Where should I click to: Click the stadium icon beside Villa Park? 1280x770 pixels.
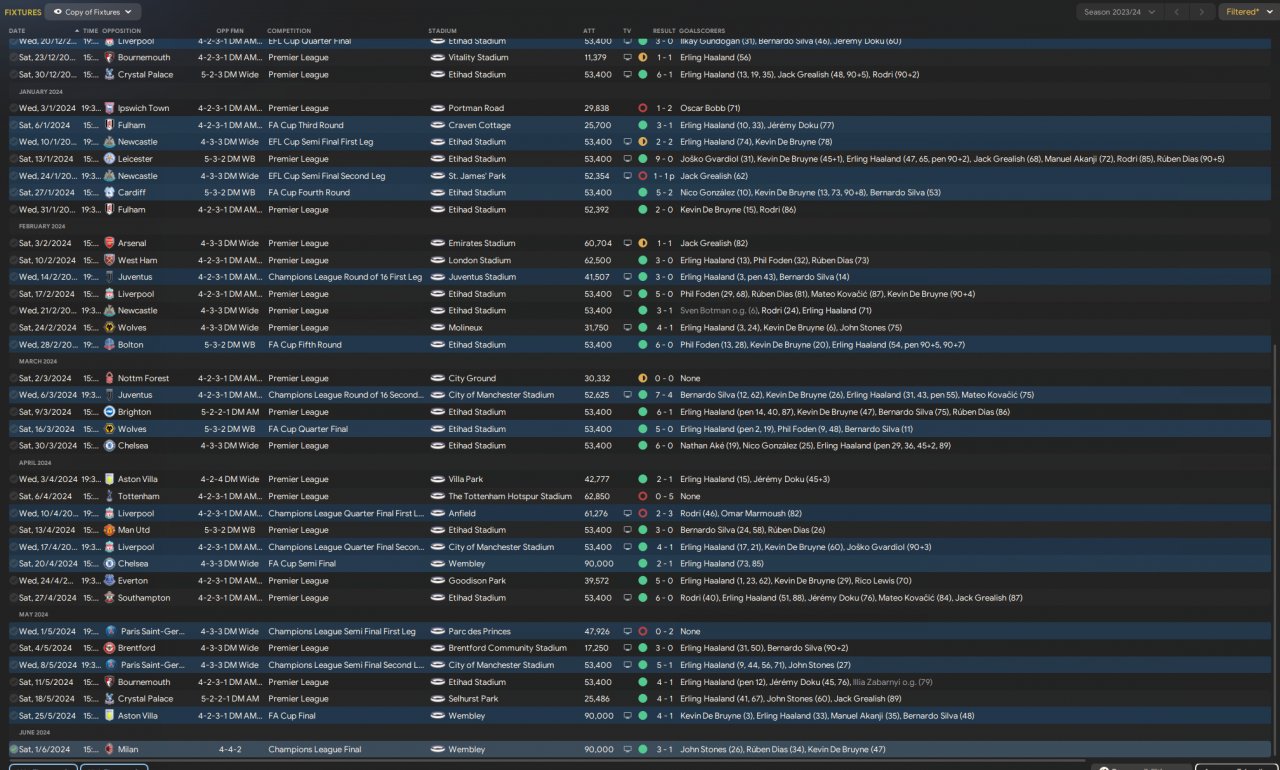[x=437, y=480]
